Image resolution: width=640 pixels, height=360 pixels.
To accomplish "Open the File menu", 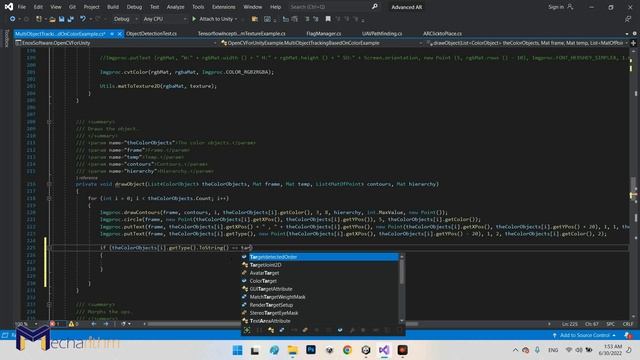I will point(22,7).
